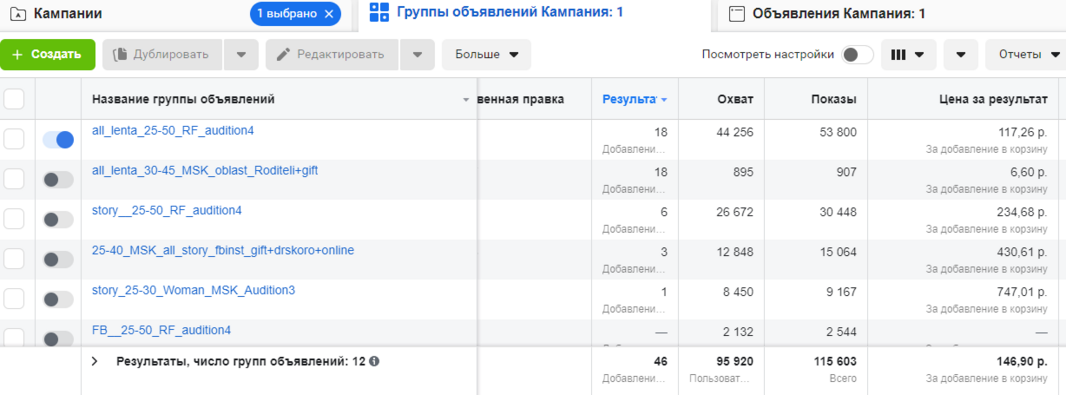This screenshot has height=395, width=1066.
Task: Click the ad groups grid icon in tab
Action: tap(379, 12)
